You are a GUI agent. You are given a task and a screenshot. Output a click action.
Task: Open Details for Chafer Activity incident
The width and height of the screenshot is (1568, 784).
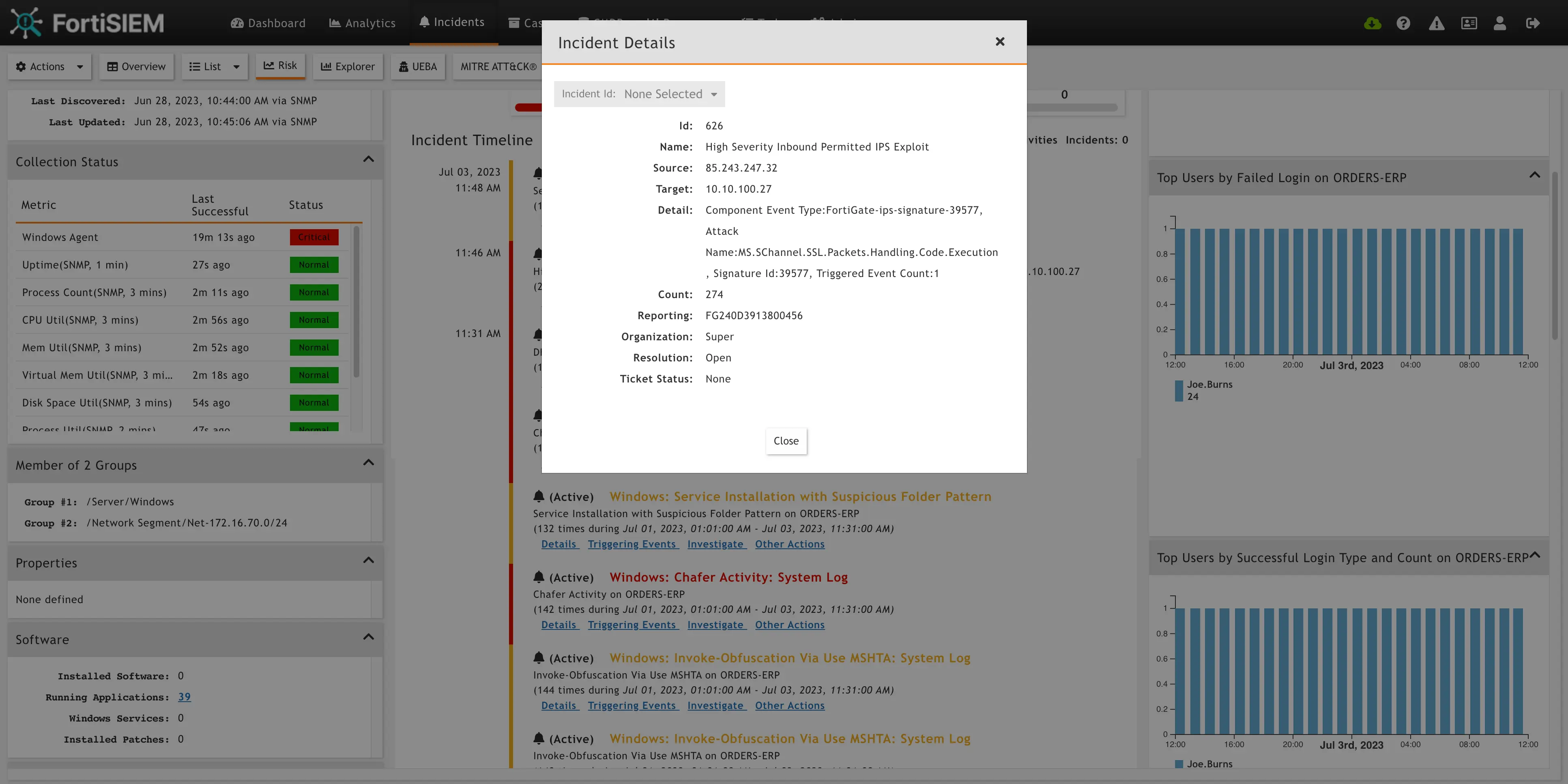coord(559,625)
